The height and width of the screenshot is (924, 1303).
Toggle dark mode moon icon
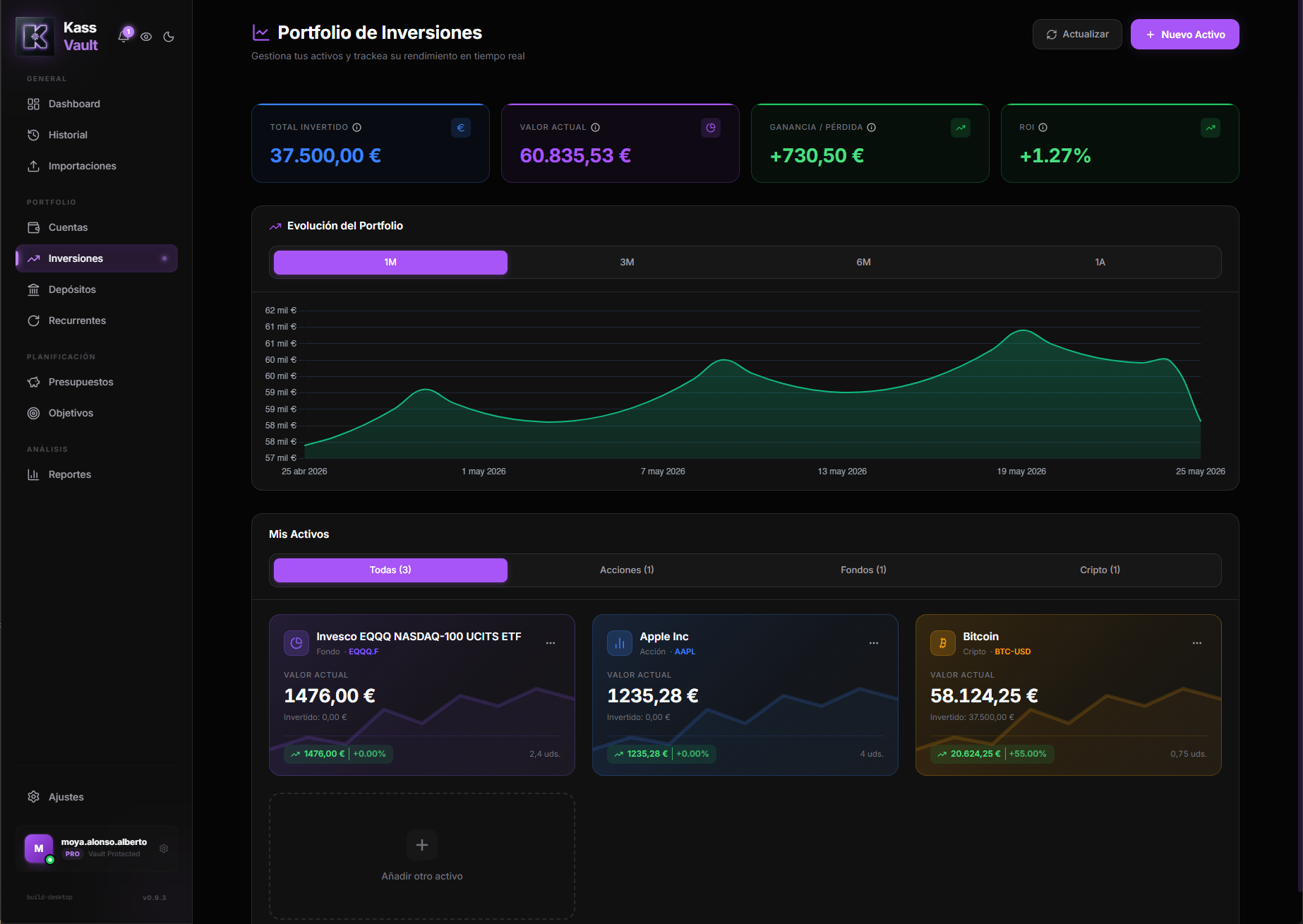click(x=169, y=37)
